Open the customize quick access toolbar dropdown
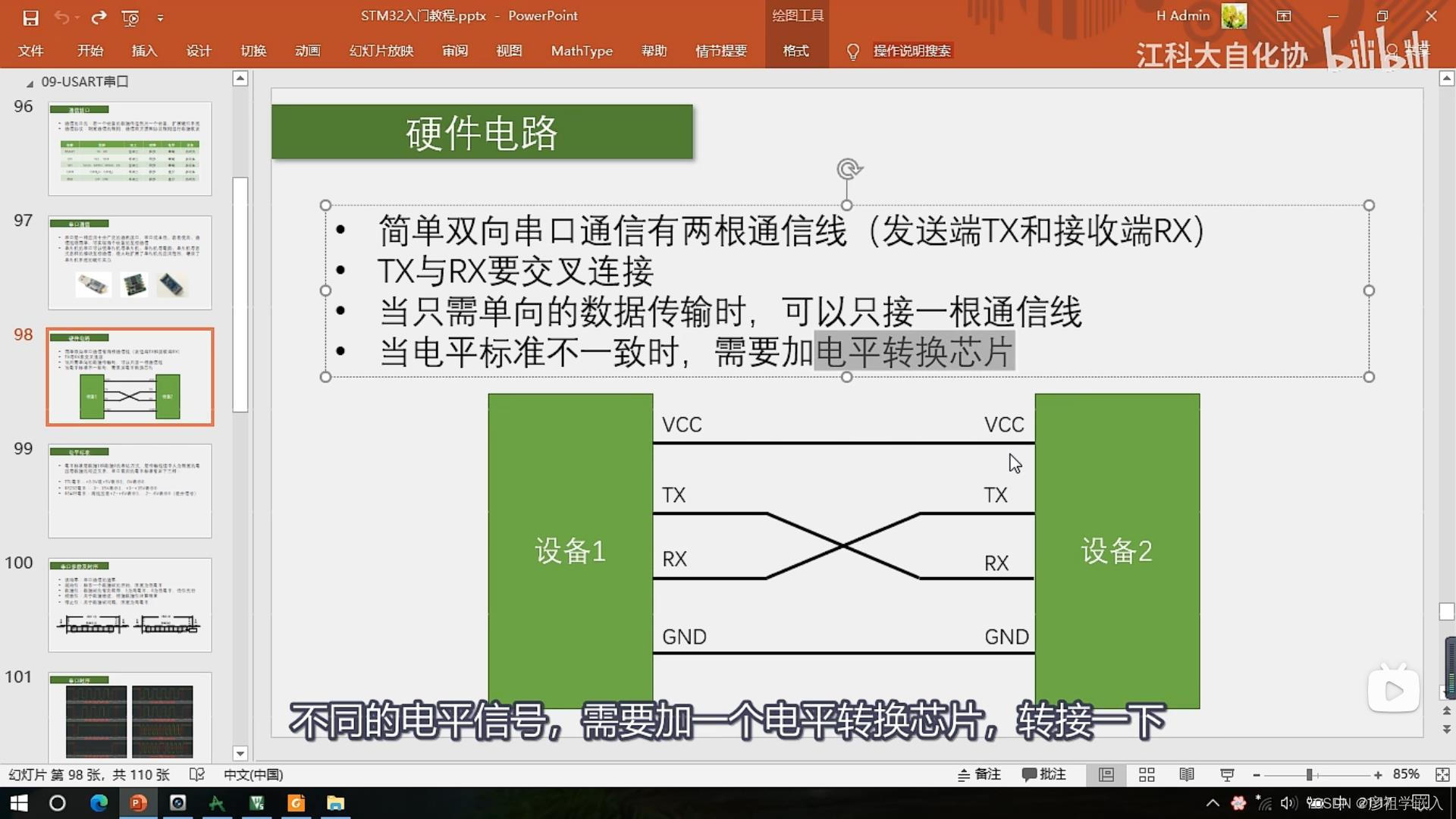 160,17
